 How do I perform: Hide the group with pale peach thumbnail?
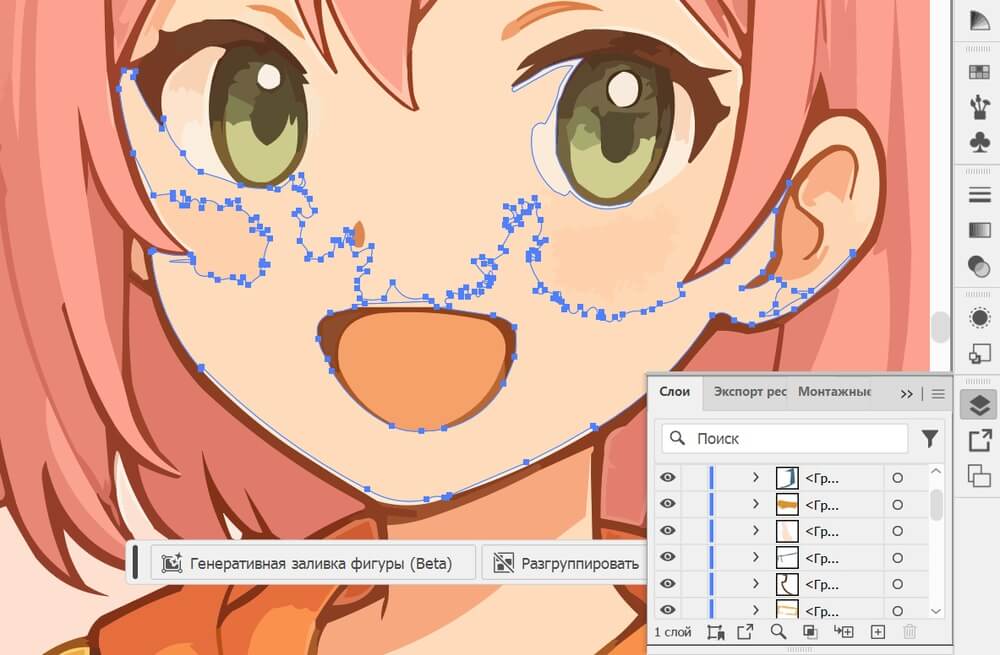pyautogui.click(x=668, y=531)
